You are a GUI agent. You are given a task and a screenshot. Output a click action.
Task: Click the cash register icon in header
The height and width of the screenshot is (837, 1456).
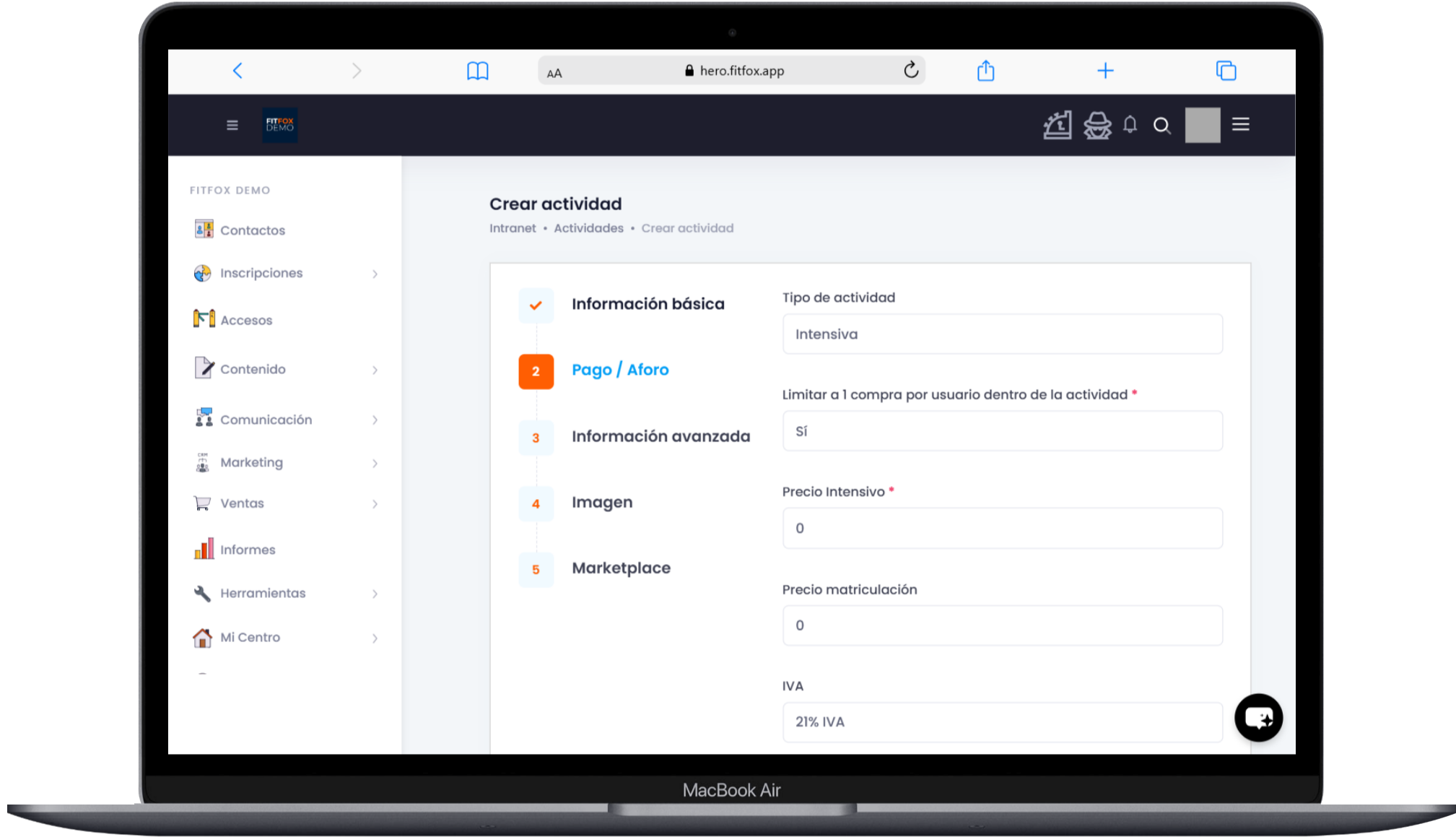click(1057, 125)
